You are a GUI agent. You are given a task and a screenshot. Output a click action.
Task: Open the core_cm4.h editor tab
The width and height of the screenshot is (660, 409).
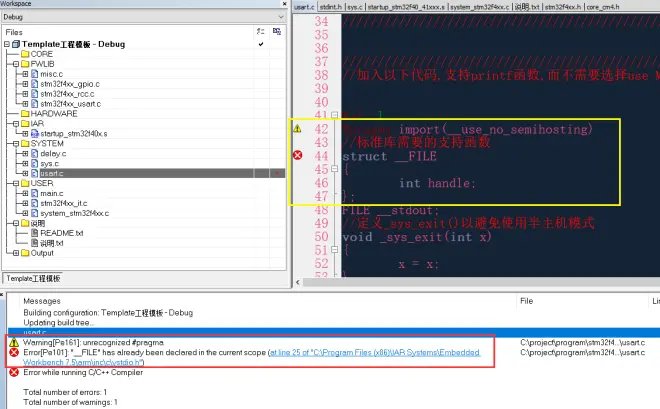tap(603, 7)
